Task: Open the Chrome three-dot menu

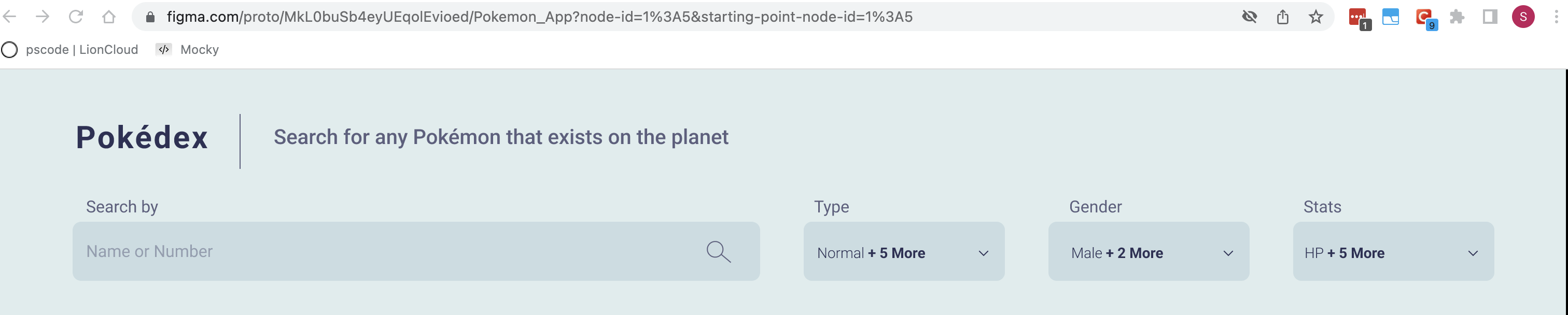Action: (x=1556, y=17)
